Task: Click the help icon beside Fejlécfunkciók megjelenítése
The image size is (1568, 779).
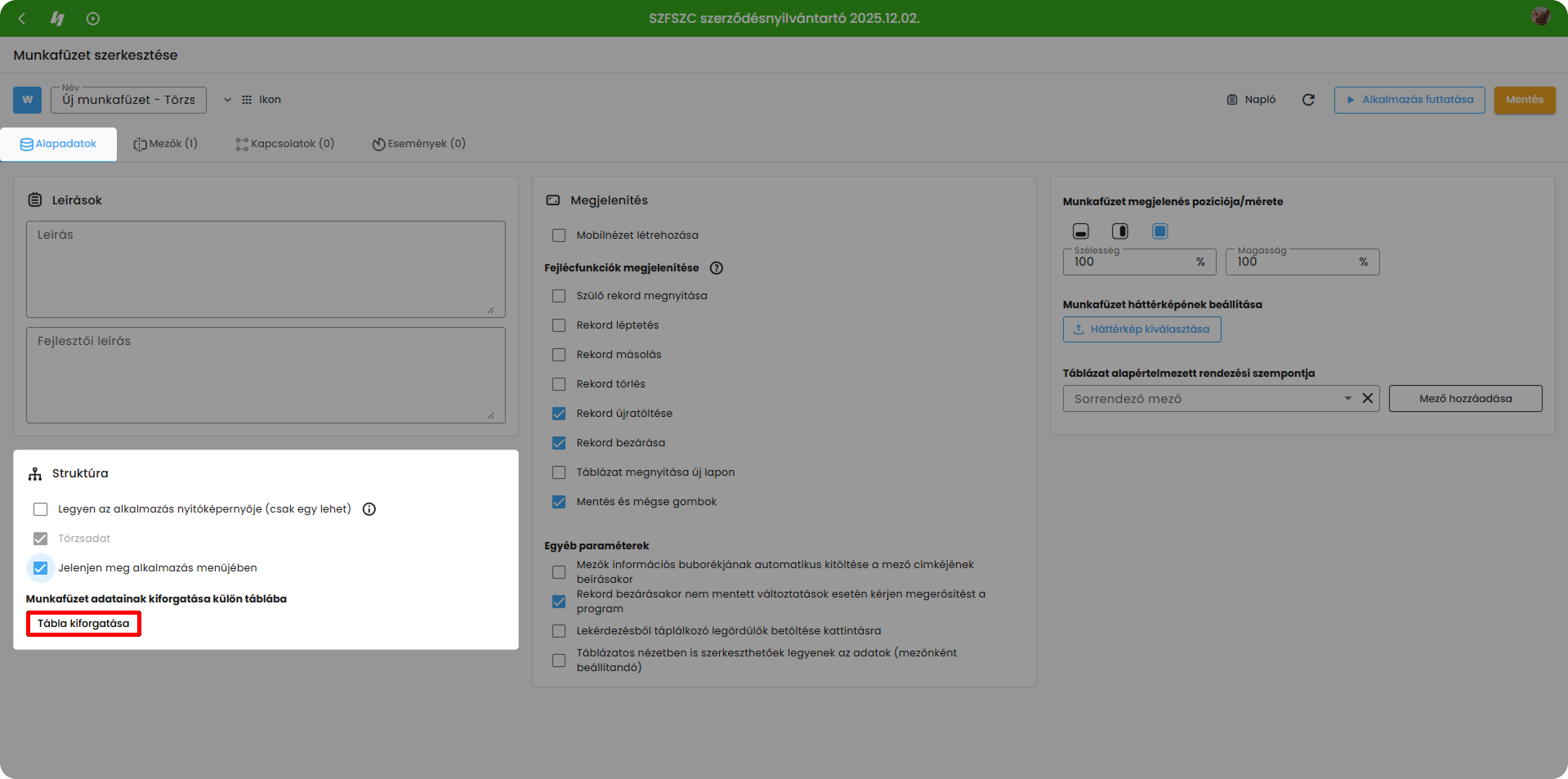Action: pyautogui.click(x=717, y=268)
